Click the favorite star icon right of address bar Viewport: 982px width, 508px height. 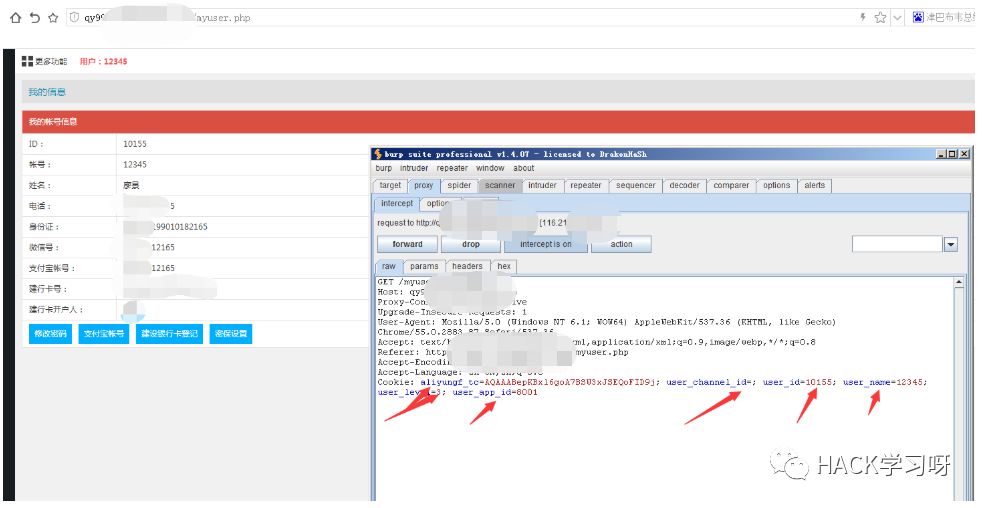pyautogui.click(x=880, y=18)
